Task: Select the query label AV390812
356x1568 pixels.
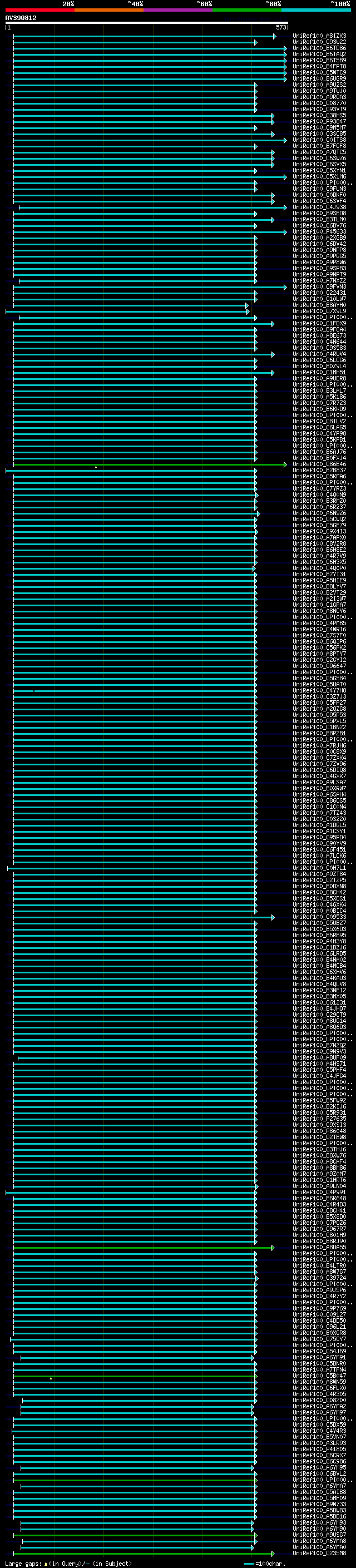Action: 21,18
